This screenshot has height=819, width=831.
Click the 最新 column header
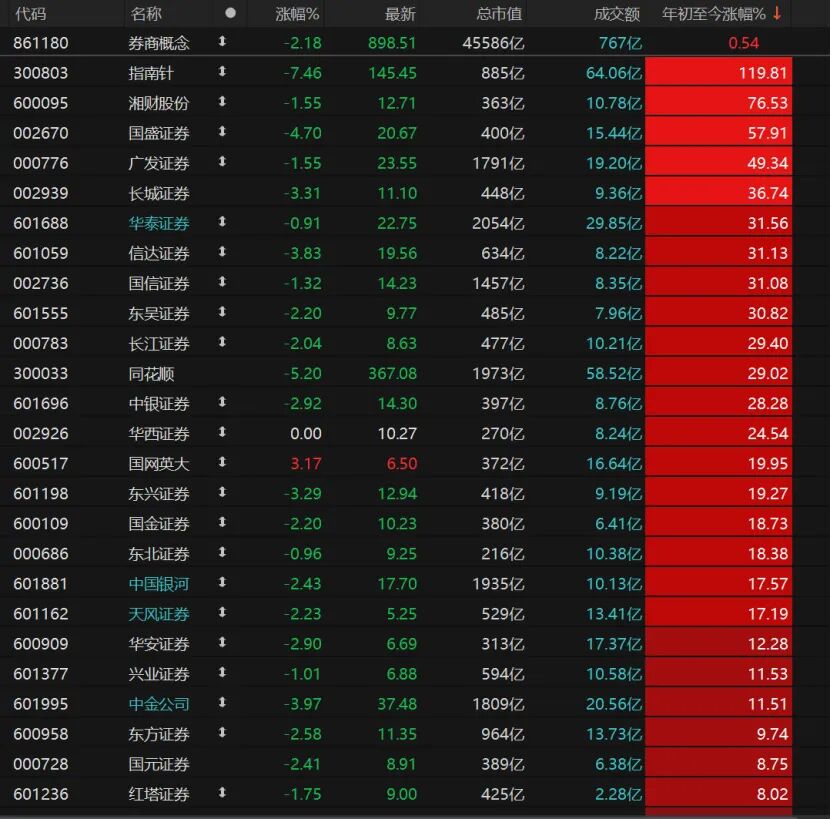coord(400,14)
